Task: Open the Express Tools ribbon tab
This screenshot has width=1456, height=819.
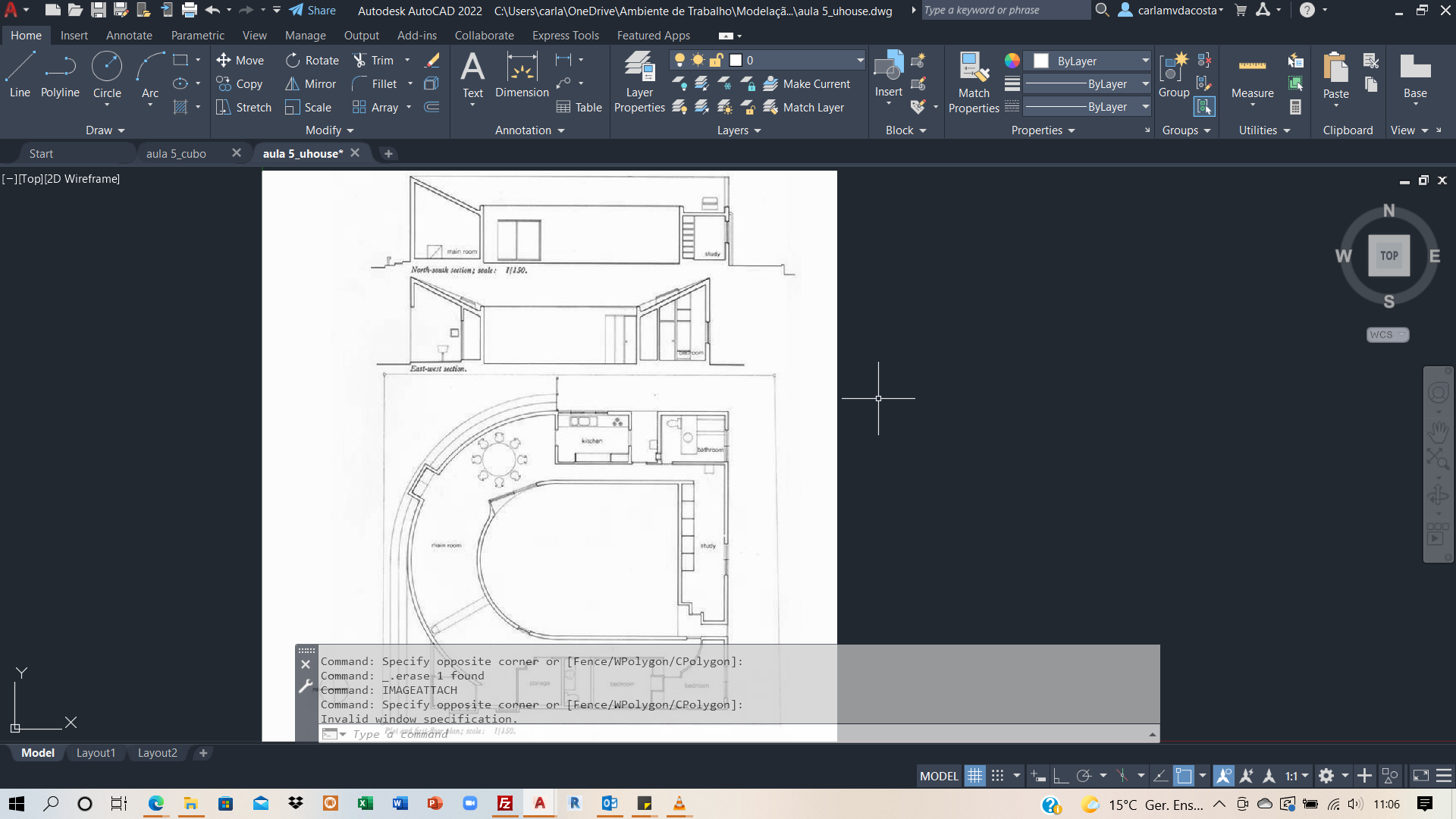Action: (x=565, y=35)
